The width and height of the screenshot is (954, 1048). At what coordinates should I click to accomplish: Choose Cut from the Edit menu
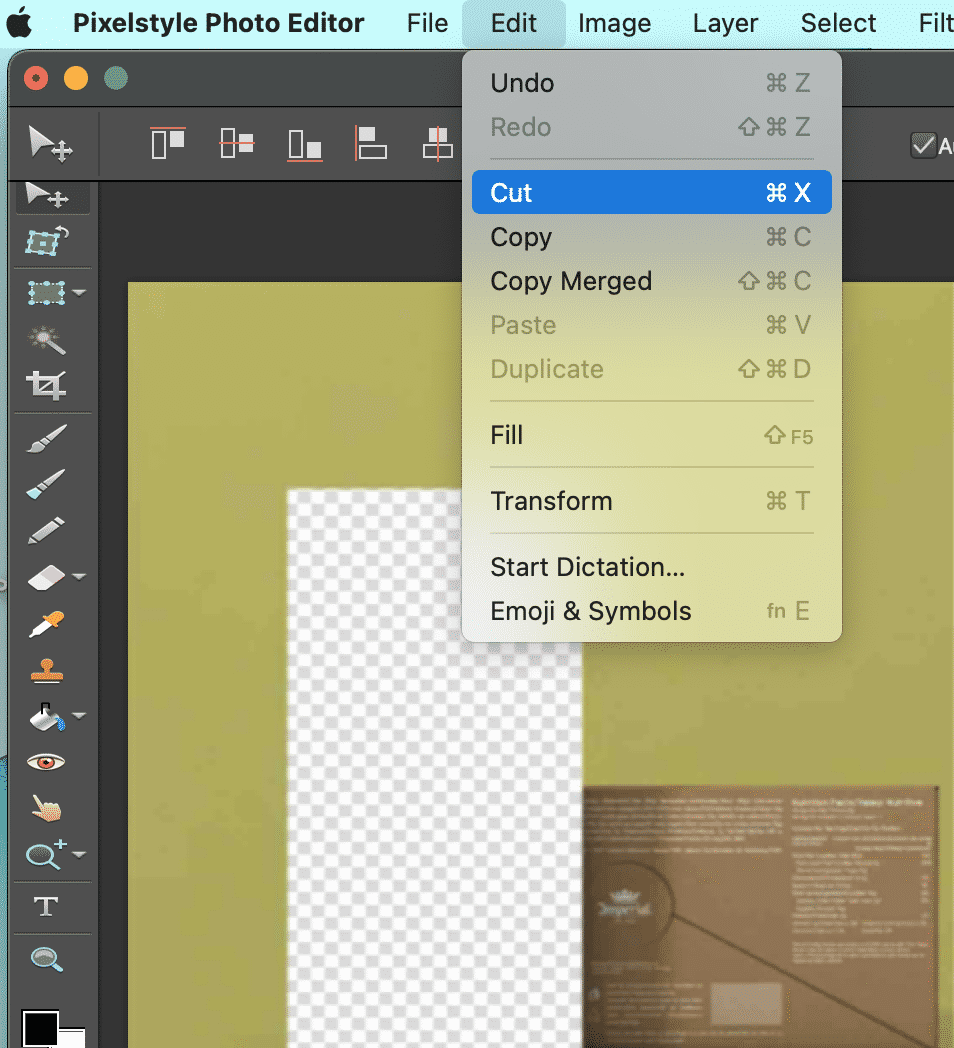(652, 192)
